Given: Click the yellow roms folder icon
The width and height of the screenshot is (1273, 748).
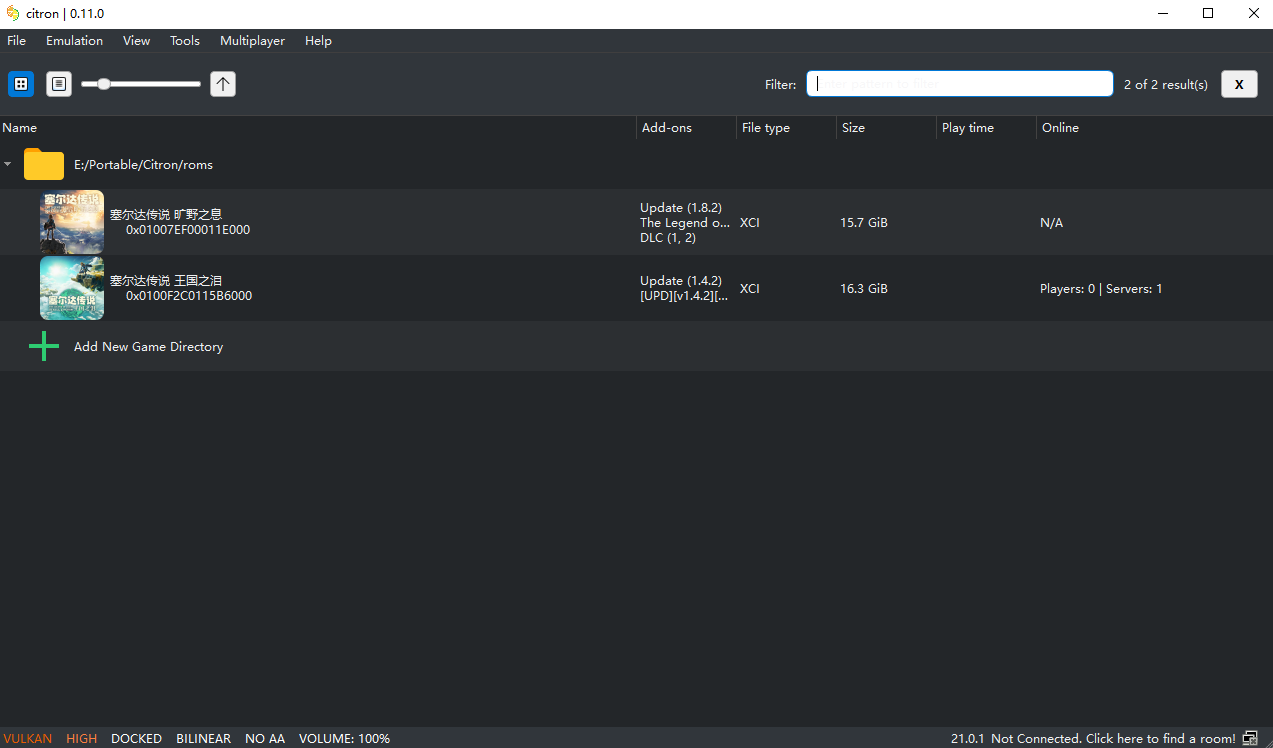Looking at the screenshot, I should [44, 164].
